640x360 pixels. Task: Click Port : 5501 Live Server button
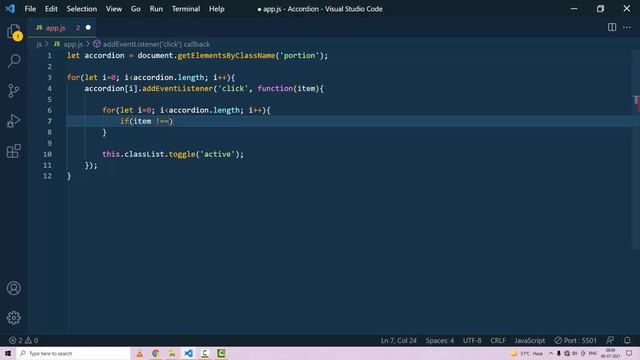(576, 340)
